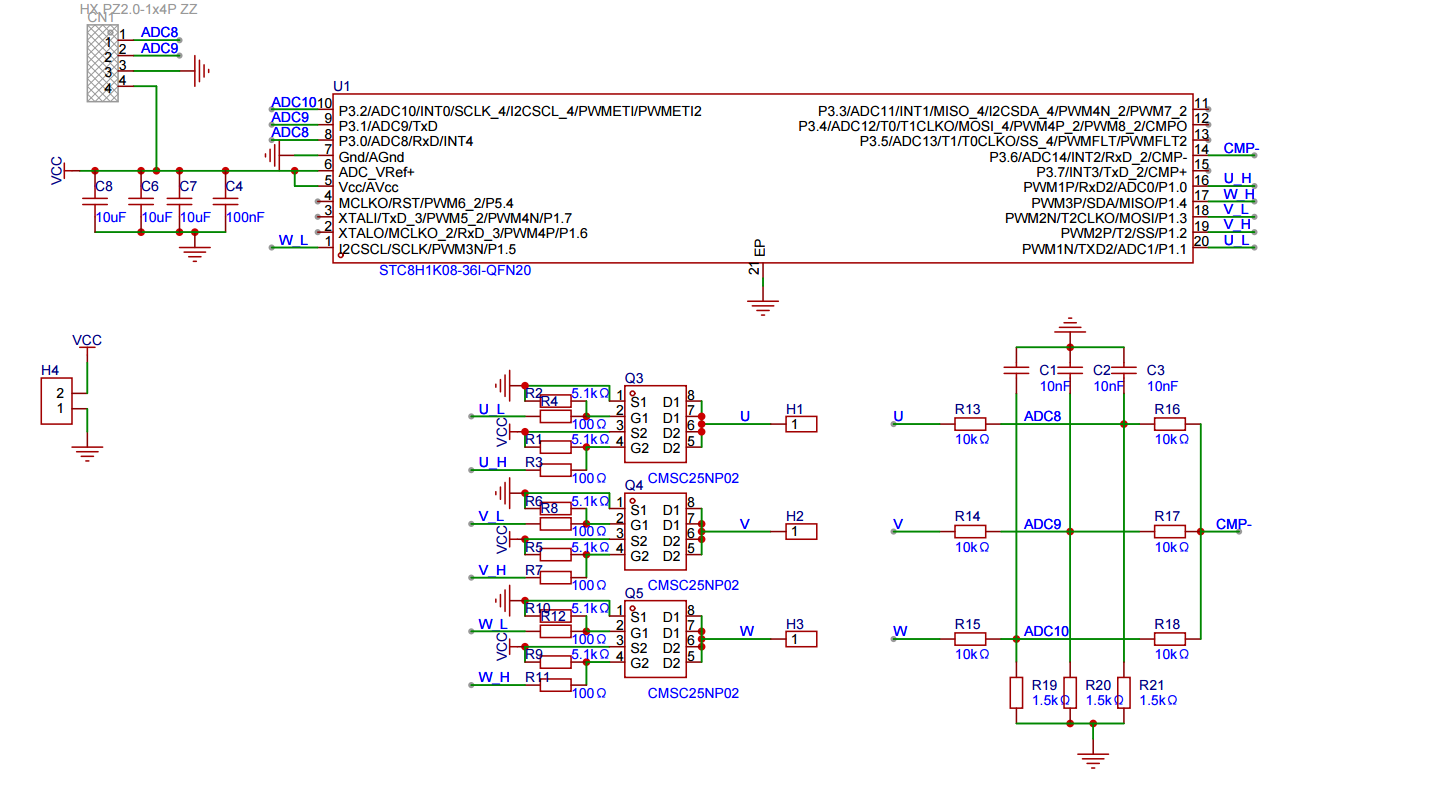Click the ADC_VRef+ pin label
The width and height of the screenshot is (1441, 787).
(x=376, y=172)
